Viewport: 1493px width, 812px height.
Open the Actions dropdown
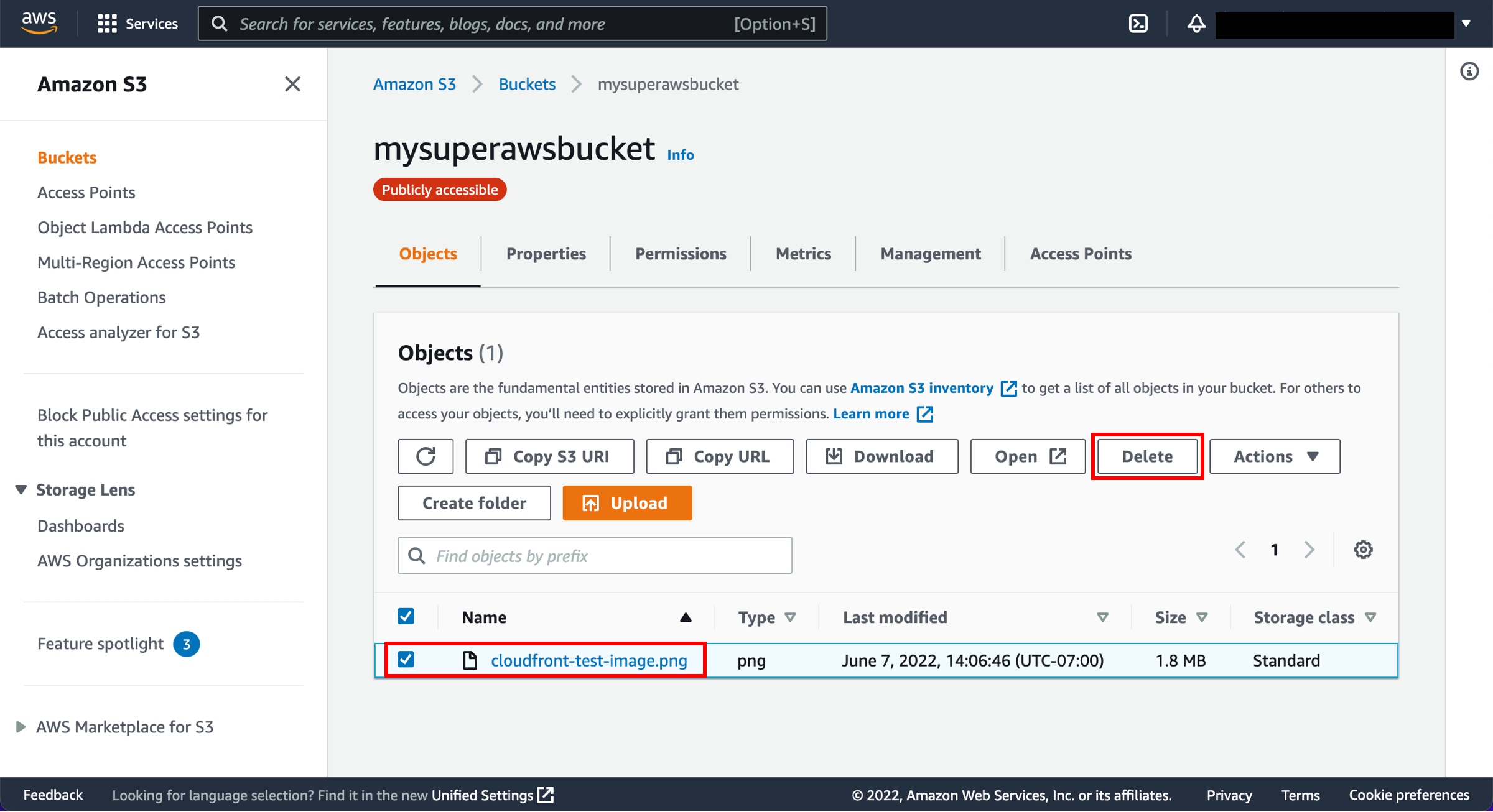pos(1275,456)
